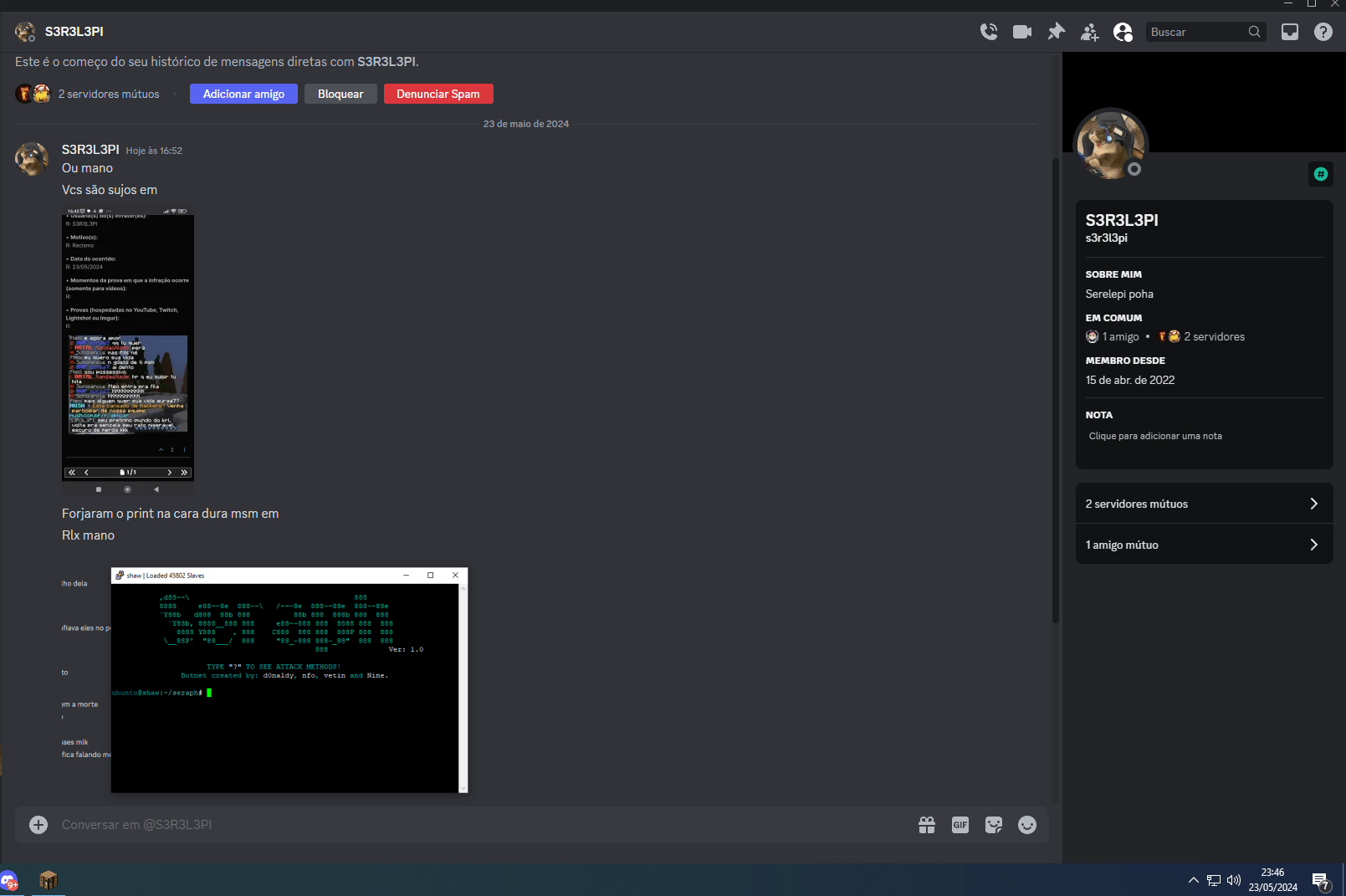This screenshot has height=896, width=1346.
Task: Open the botnet terminal screenshot image
Action: tap(289, 680)
